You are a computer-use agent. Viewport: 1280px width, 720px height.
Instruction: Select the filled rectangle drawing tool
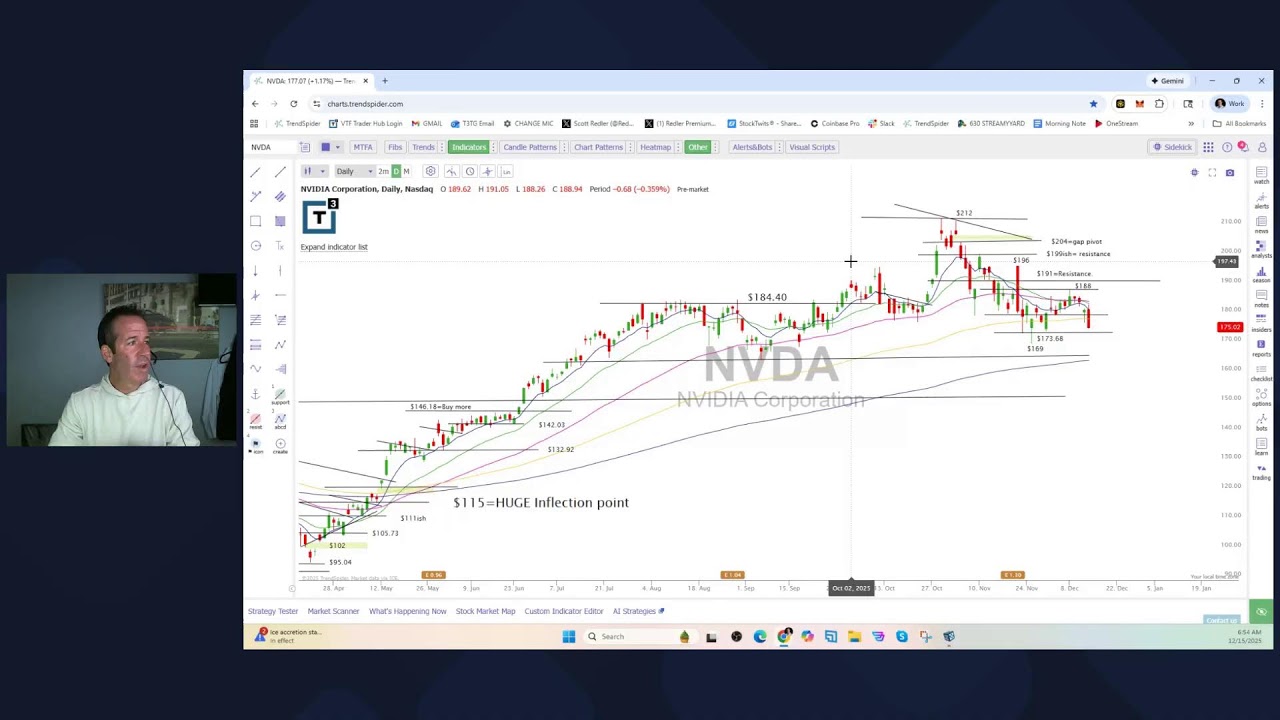(280, 221)
